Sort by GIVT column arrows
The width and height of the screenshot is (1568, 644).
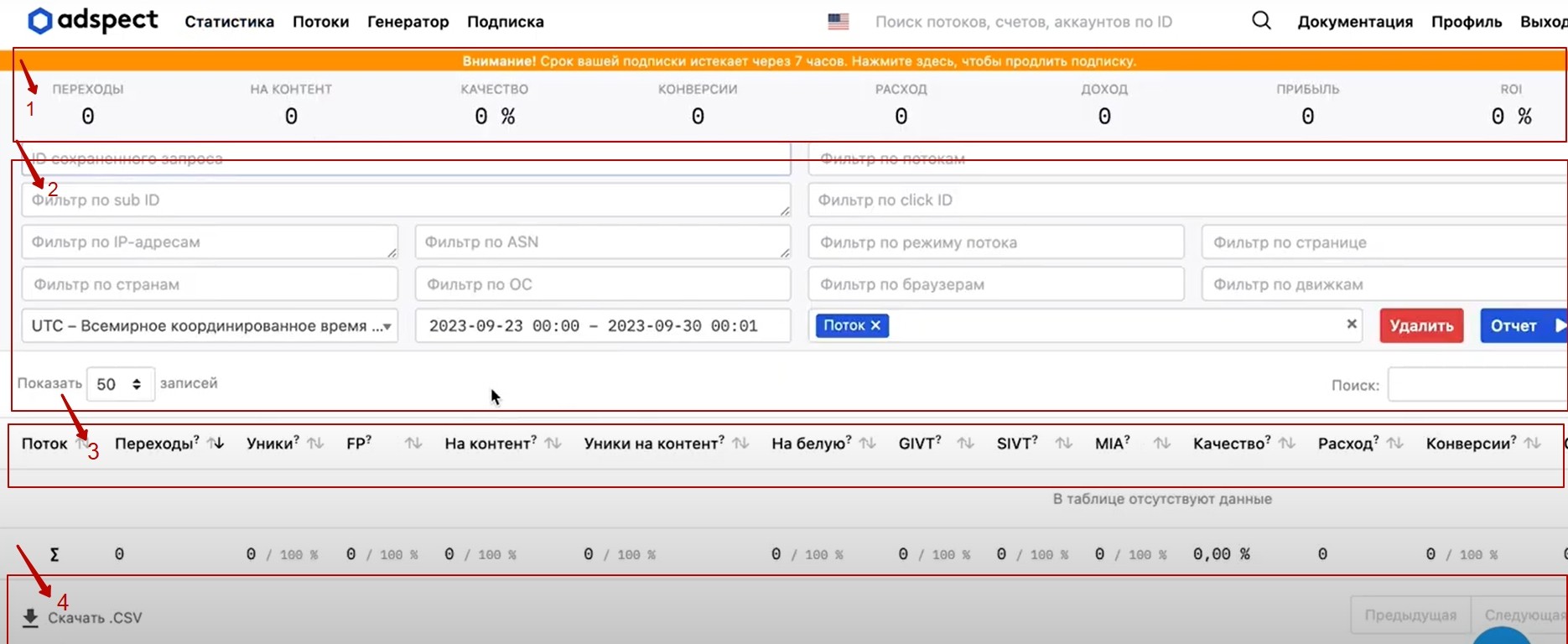pos(966,444)
